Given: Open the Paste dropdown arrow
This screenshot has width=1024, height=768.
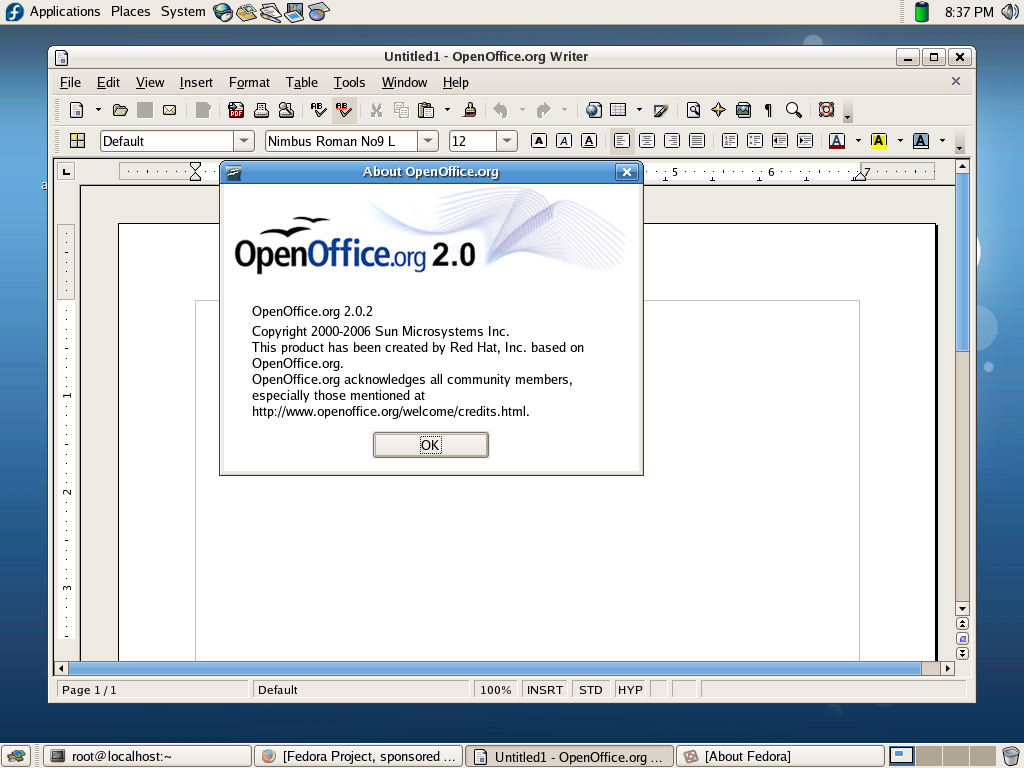Looking at the screenshot, I should click(x=447, y=110).
